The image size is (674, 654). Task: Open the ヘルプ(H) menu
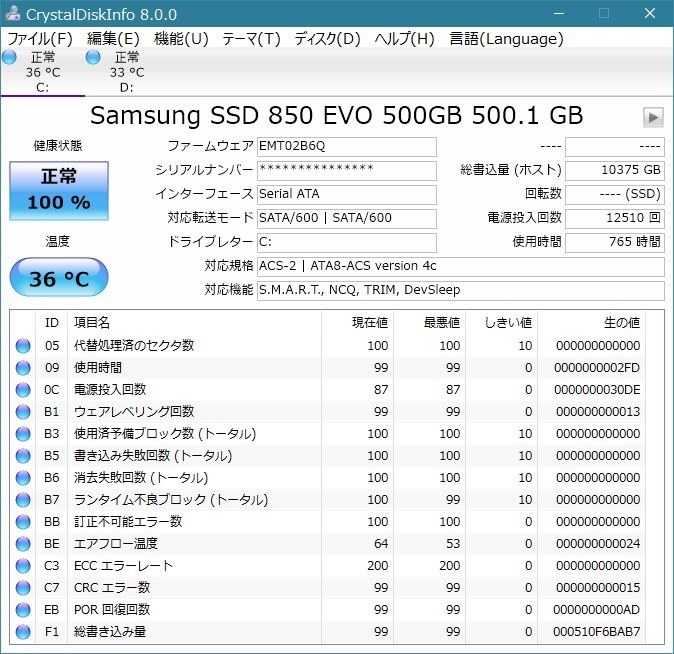404,39
